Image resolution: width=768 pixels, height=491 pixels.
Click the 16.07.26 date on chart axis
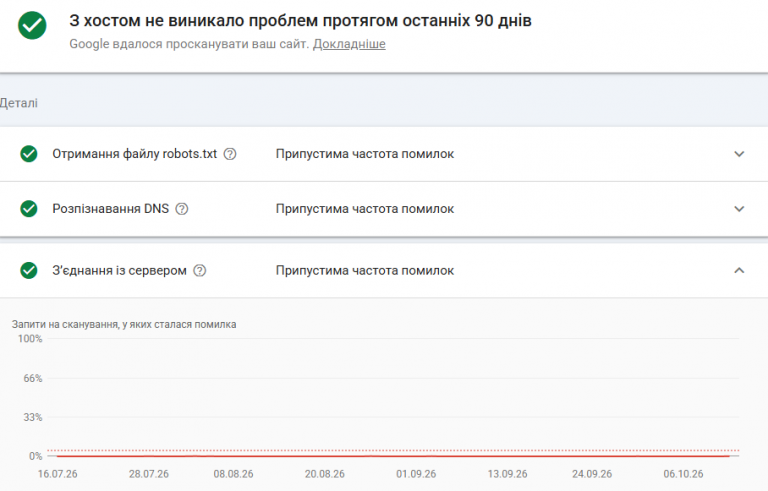(57, 474)
